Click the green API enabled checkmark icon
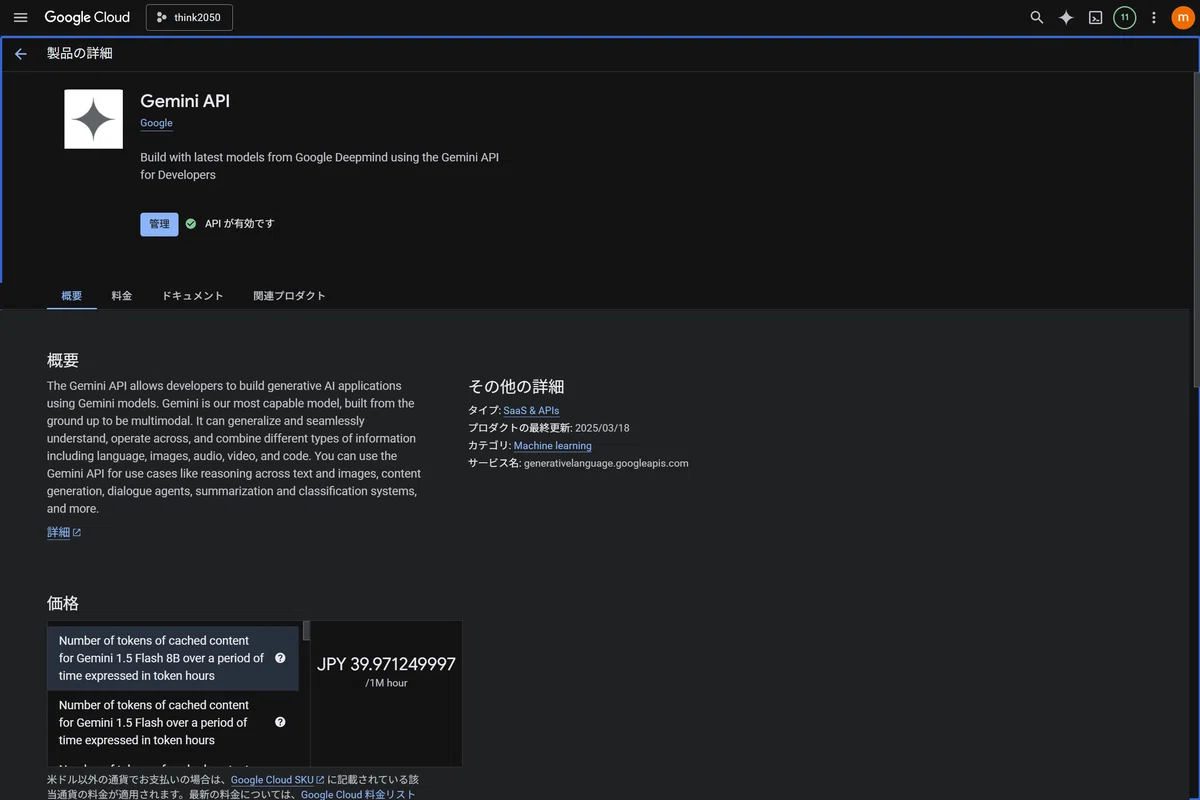The image size is (1200, 800). pyautogui.click(x=191, y=224)
